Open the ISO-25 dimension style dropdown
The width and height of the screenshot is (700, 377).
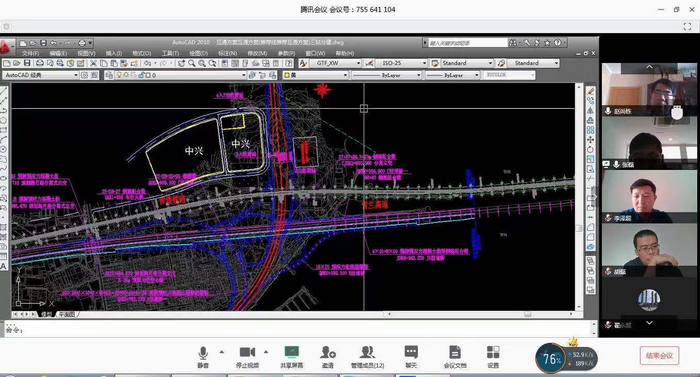[x=401, y=63]
